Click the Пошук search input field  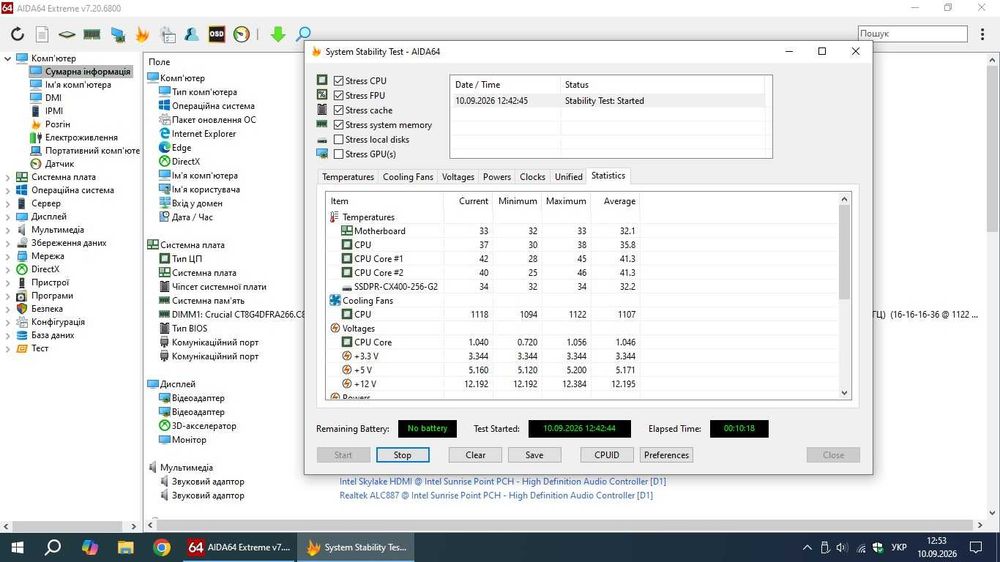coord(912,34)
